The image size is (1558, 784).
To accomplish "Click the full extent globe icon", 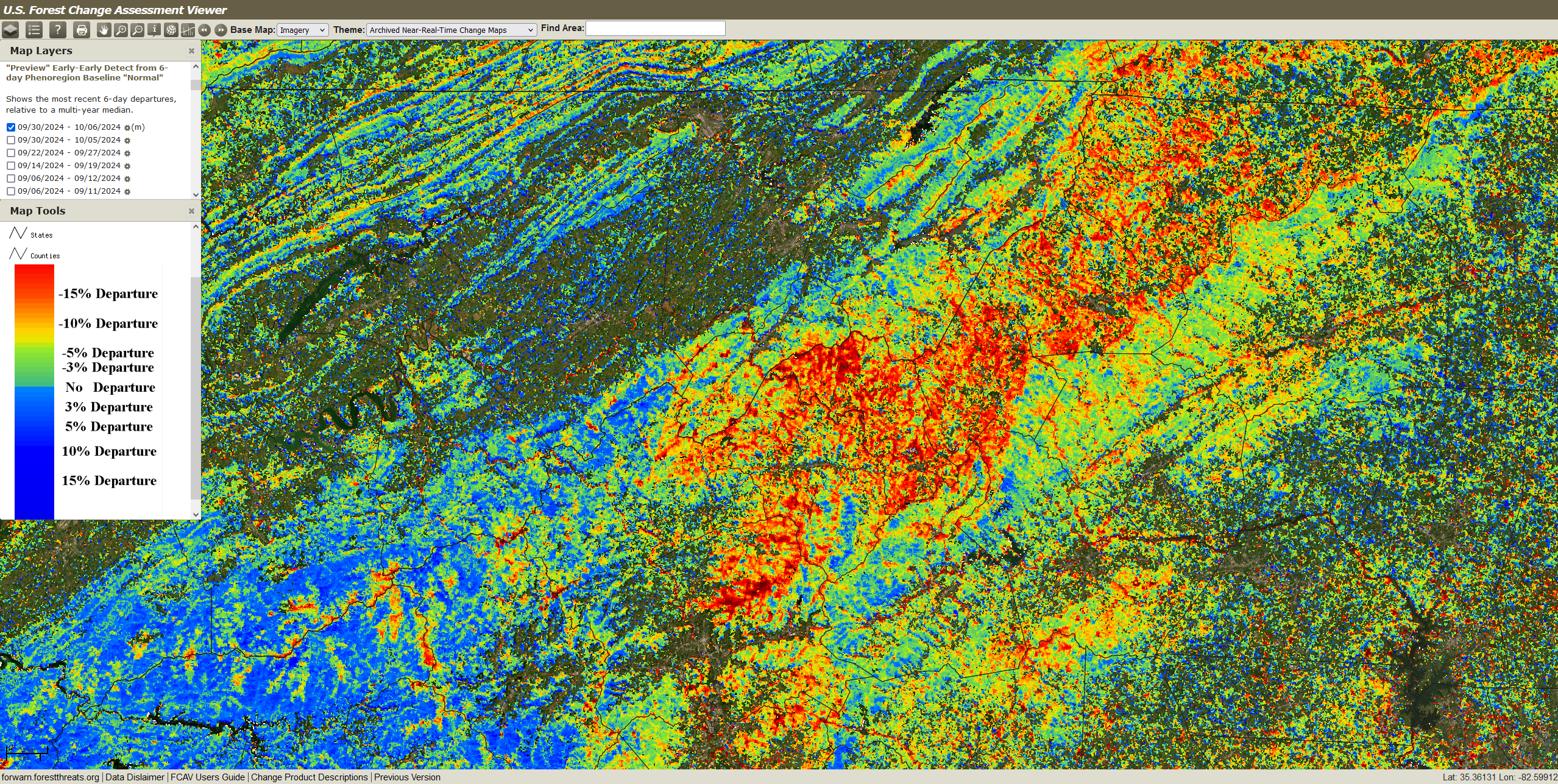I will pos(171,30).
